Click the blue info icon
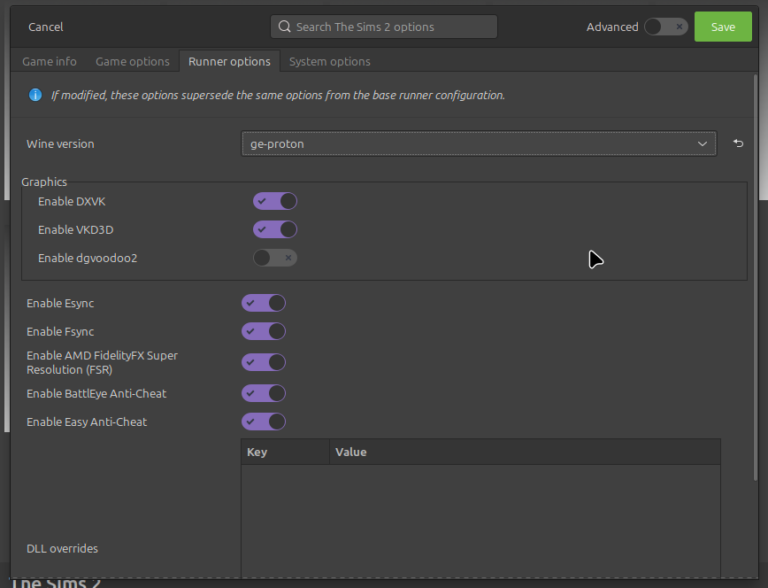Viewport: 768px width, 588px height. (35, 95)
